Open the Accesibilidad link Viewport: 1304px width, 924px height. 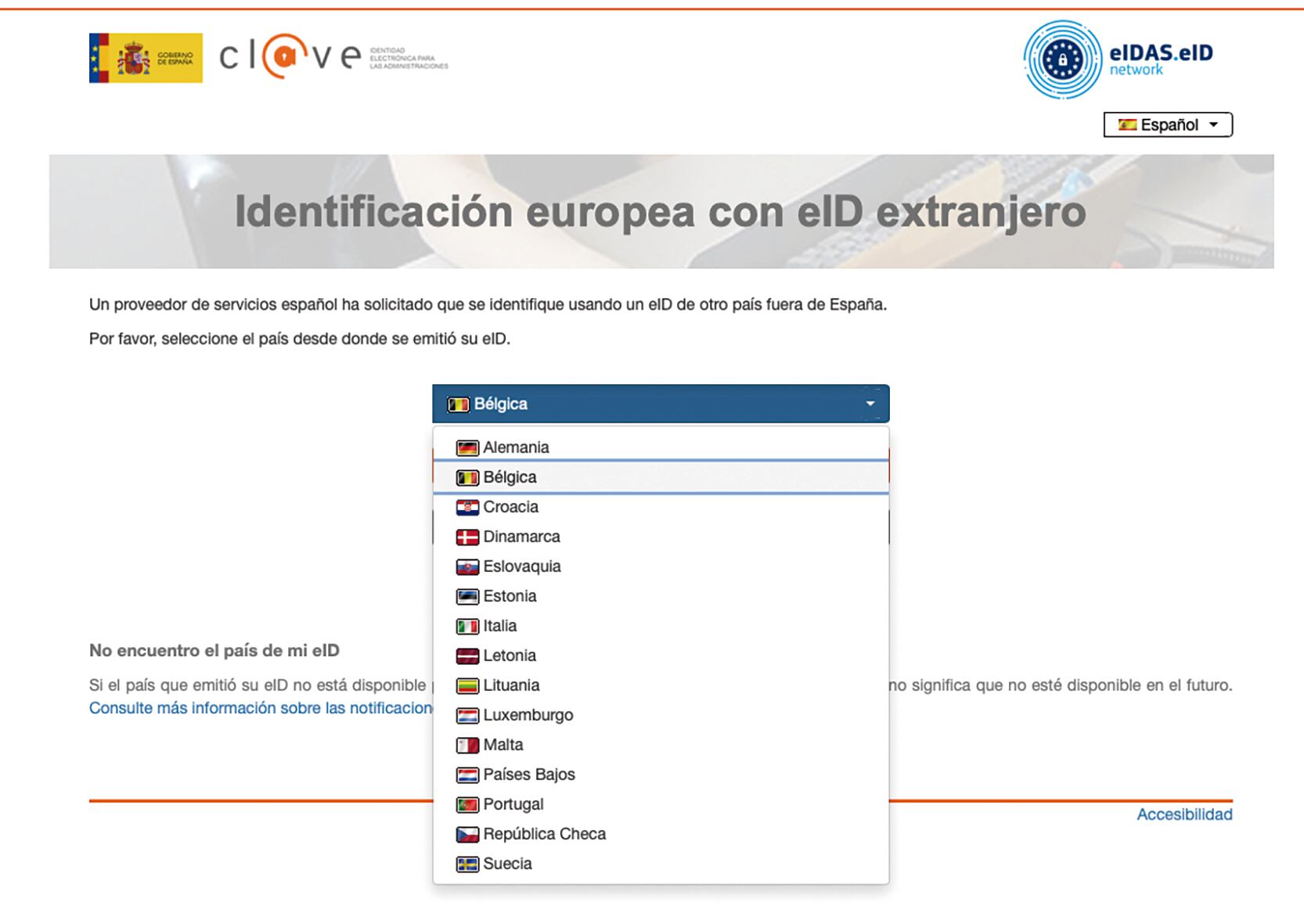tap(1184, 814)
